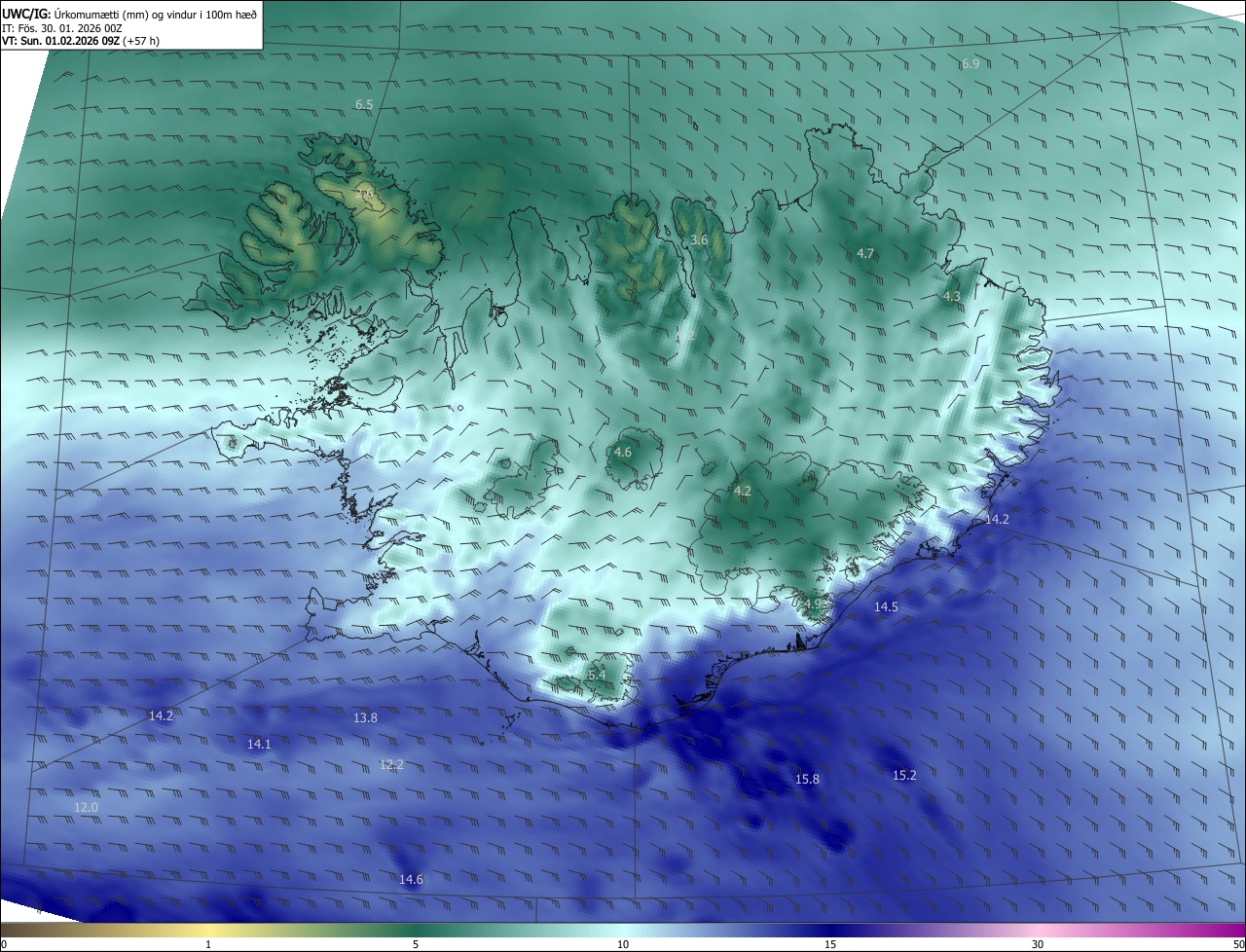Click the color scale tick label 10
This screenshot has height=952, width=1246.
tap(623, 945)
